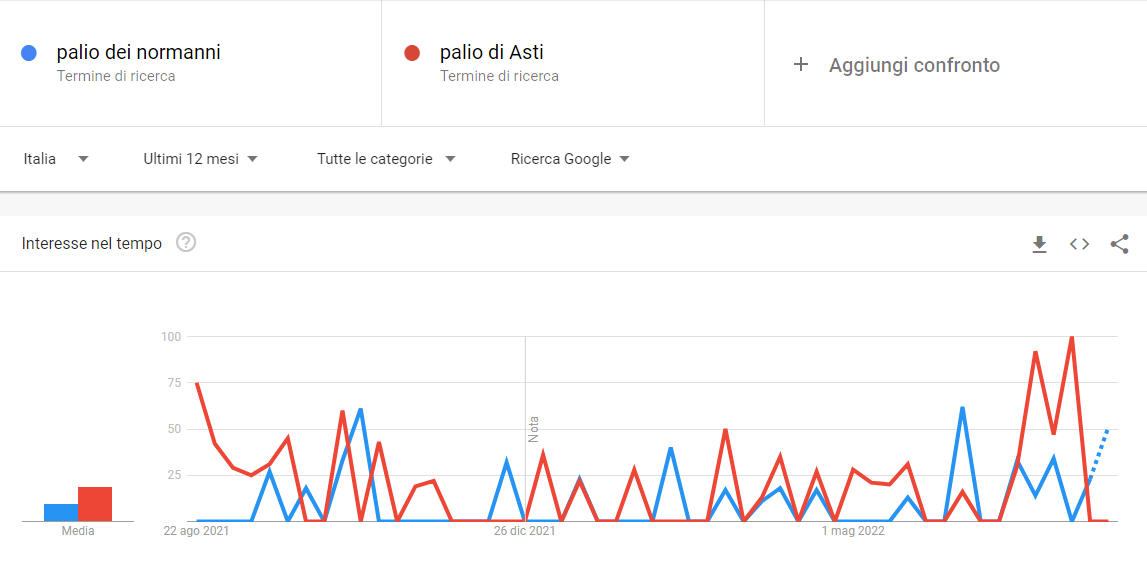Viewport: 1147px width, 567px height.
Task: Click the blue Media average bar
Action: (61, 512)
